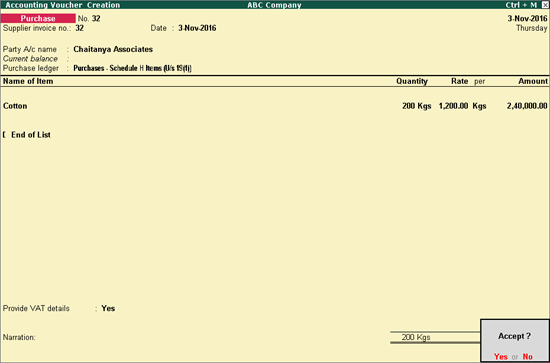Select the Cotton item row
The height and width of the screenshot is (363, 550).
pyautogui.click(x=275, y=106)
